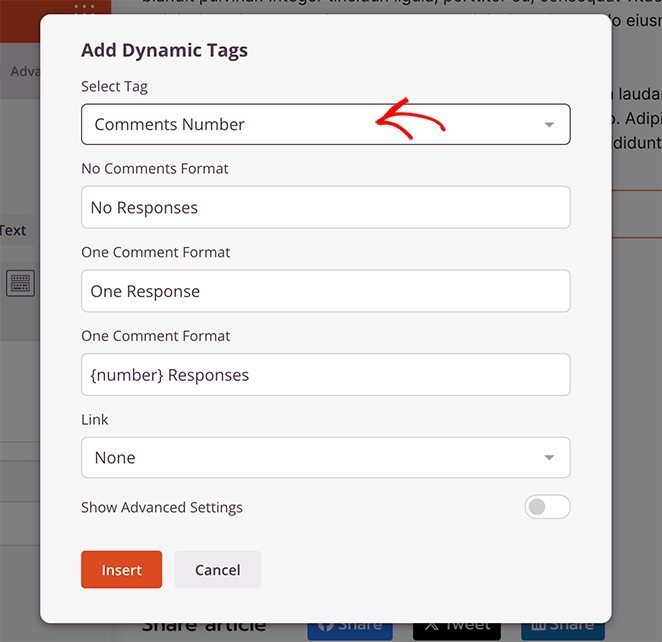This screenshot has height=642, width=662.
Task: Select the Text tab in sidebar
Action: tap(14, 230)
